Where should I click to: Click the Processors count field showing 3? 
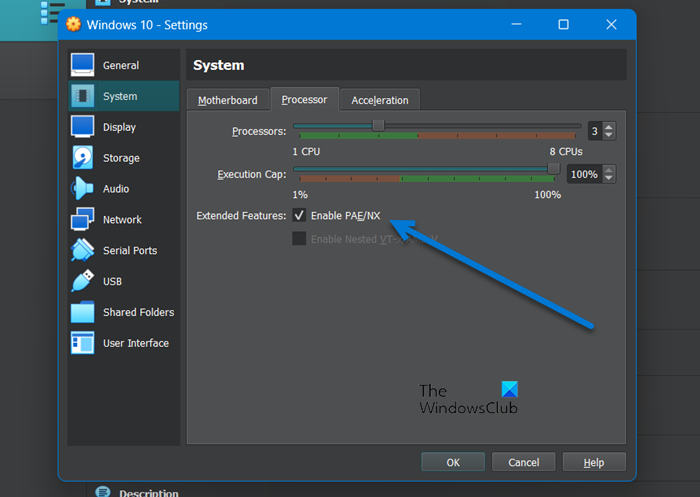(x=595, y=131)
